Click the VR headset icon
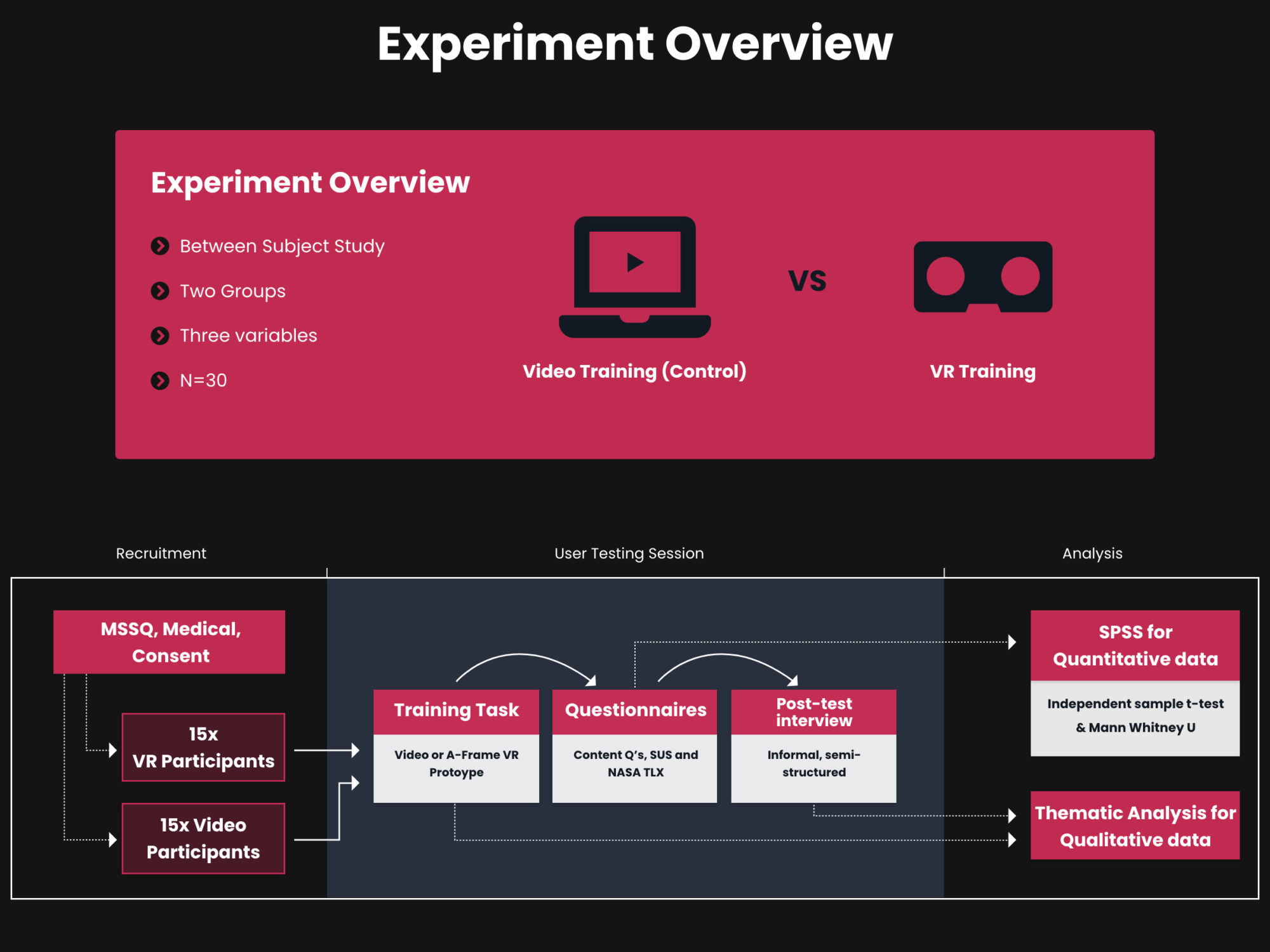The image size is (1270, 952). (982, 277)
